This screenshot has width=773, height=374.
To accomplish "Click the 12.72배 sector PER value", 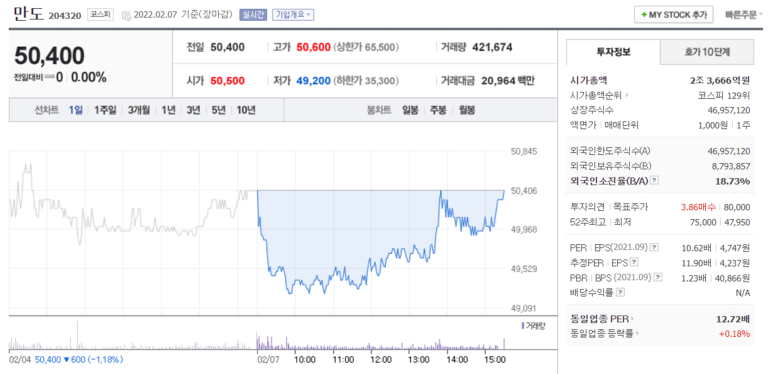I will 733,319.
